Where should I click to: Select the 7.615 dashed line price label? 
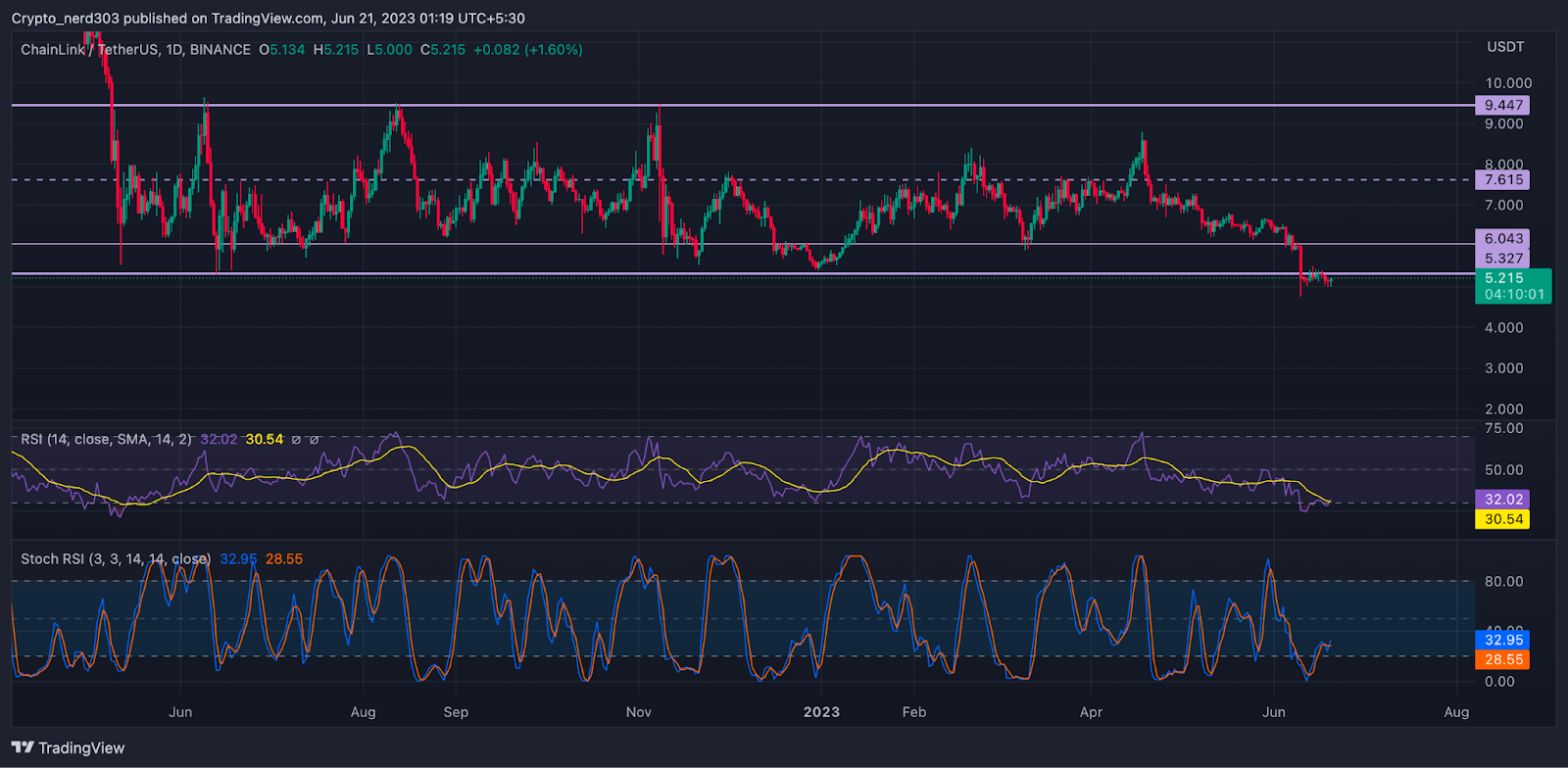click(1502, 179)
